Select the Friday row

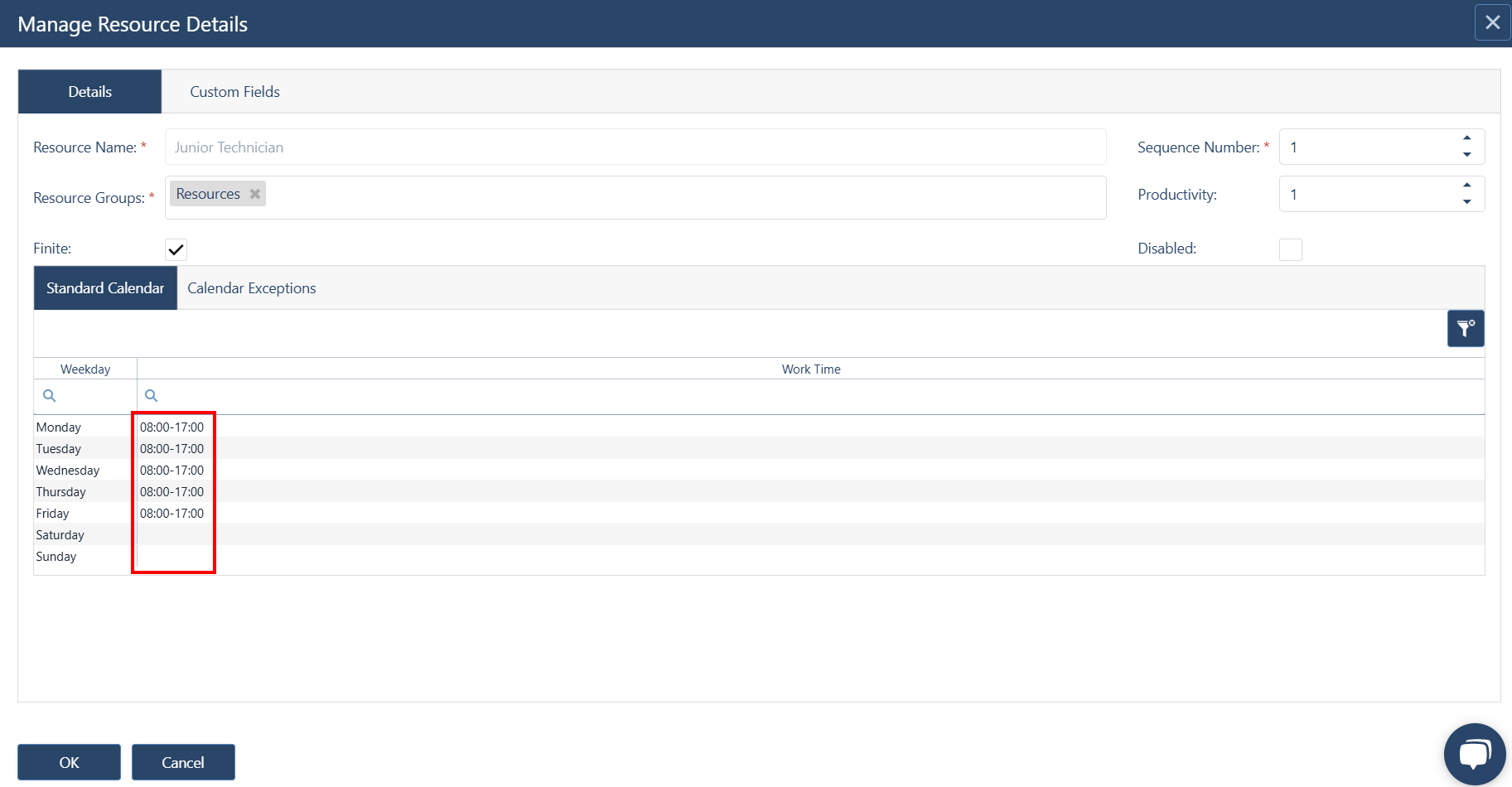[759, 514]
